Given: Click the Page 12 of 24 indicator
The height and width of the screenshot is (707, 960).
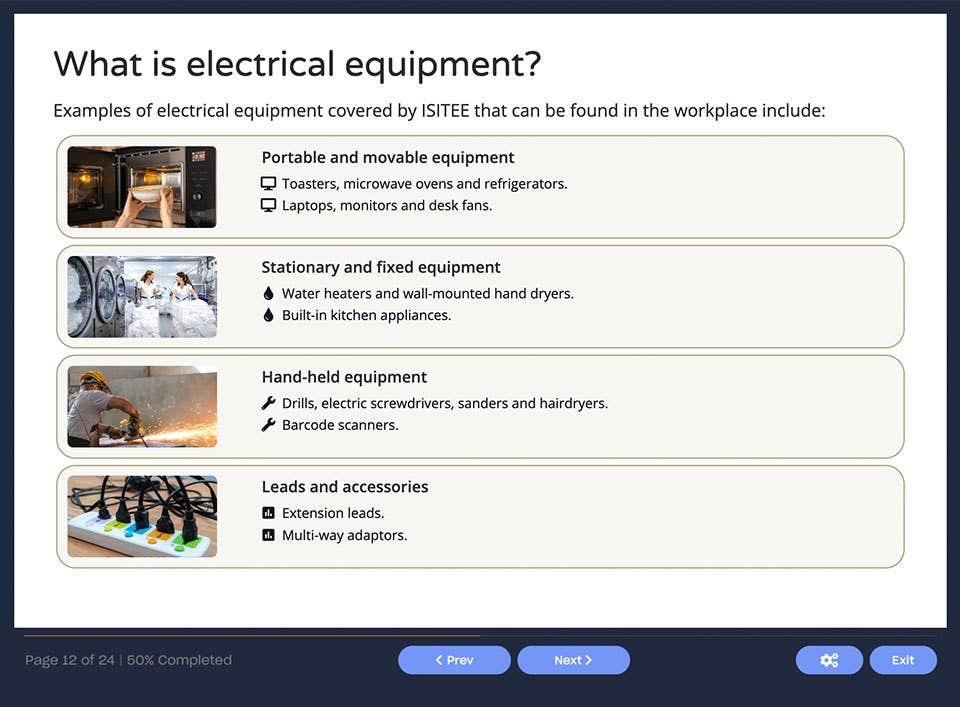Looking at the screenshot, I should point(70,660).
